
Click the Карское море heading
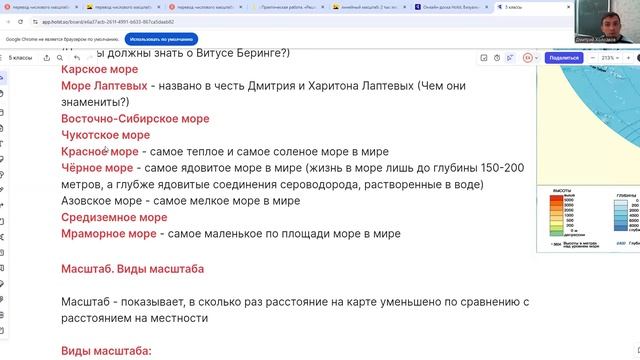pyautogui.click(x=100, y=69)
